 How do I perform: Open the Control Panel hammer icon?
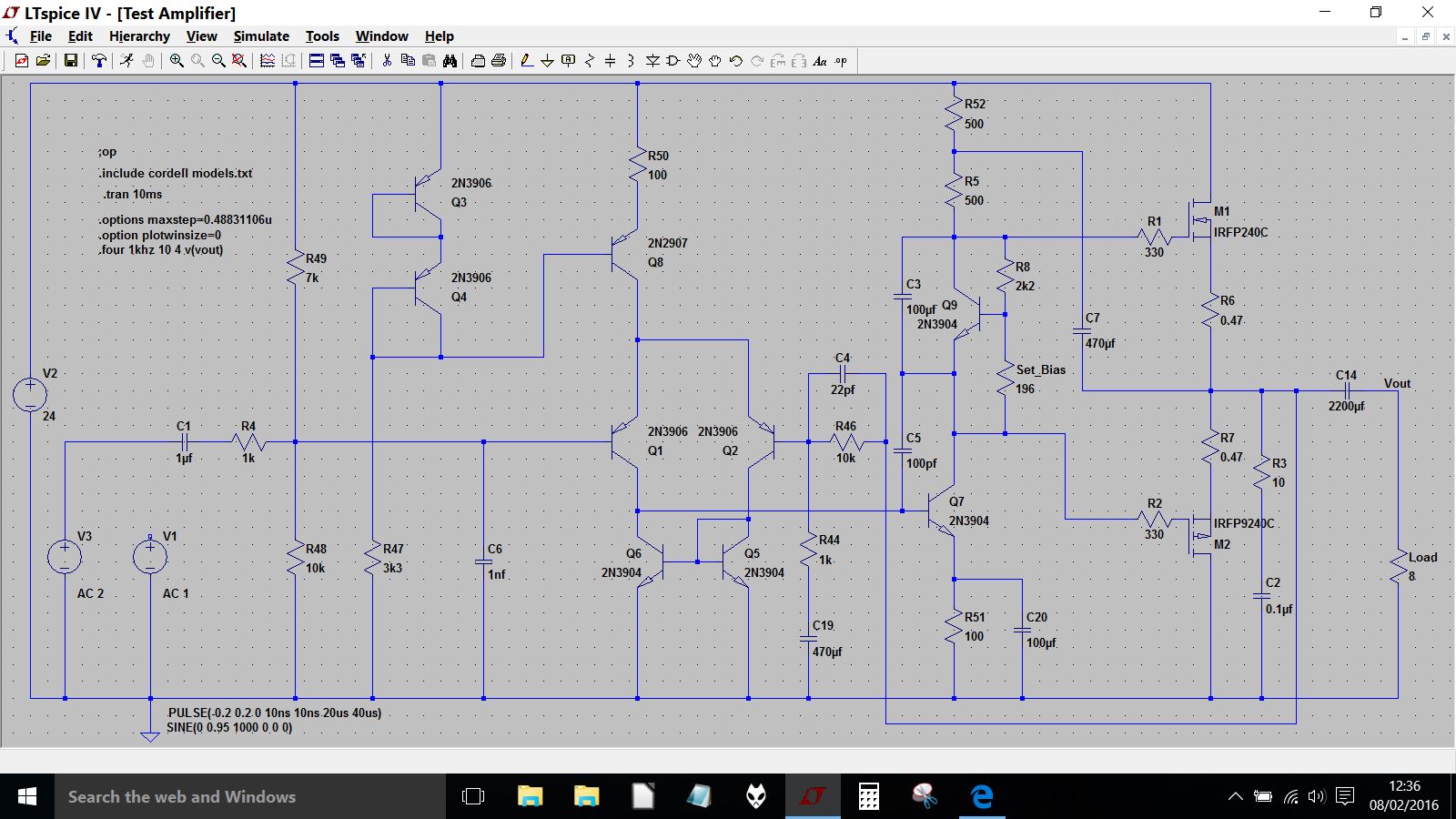tap(99, 61)
